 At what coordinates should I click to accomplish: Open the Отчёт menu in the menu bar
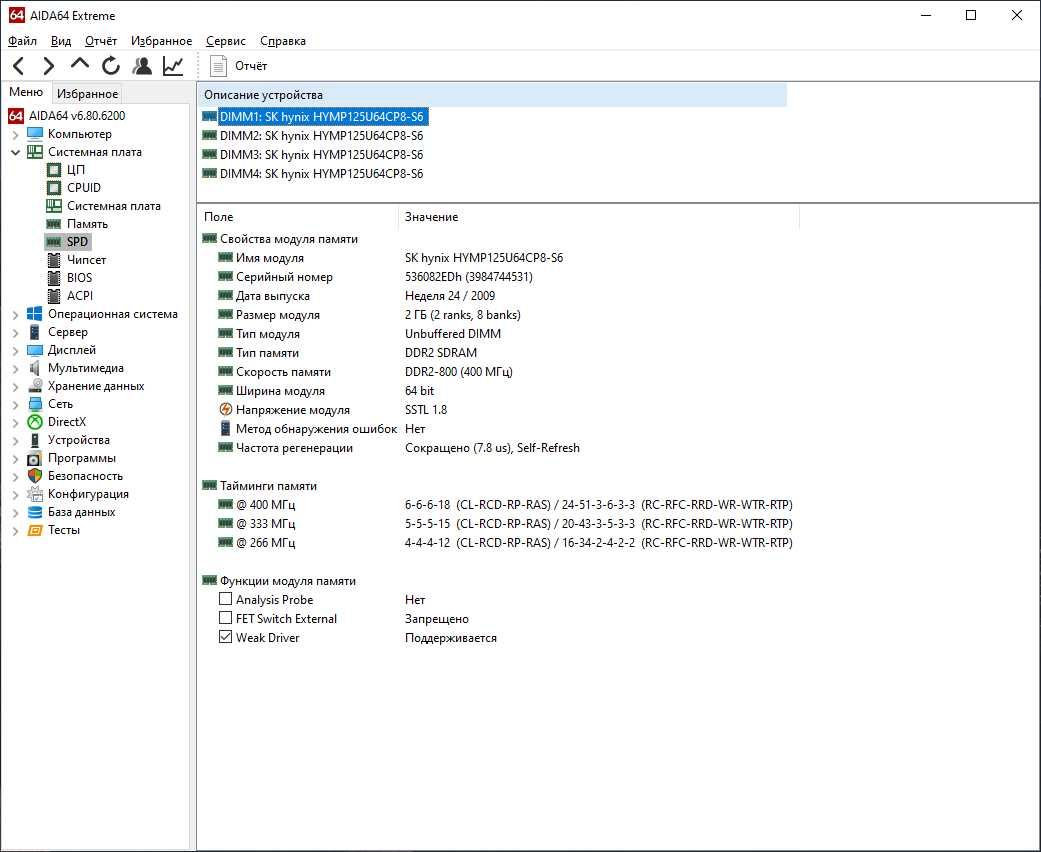coord(101,41)
